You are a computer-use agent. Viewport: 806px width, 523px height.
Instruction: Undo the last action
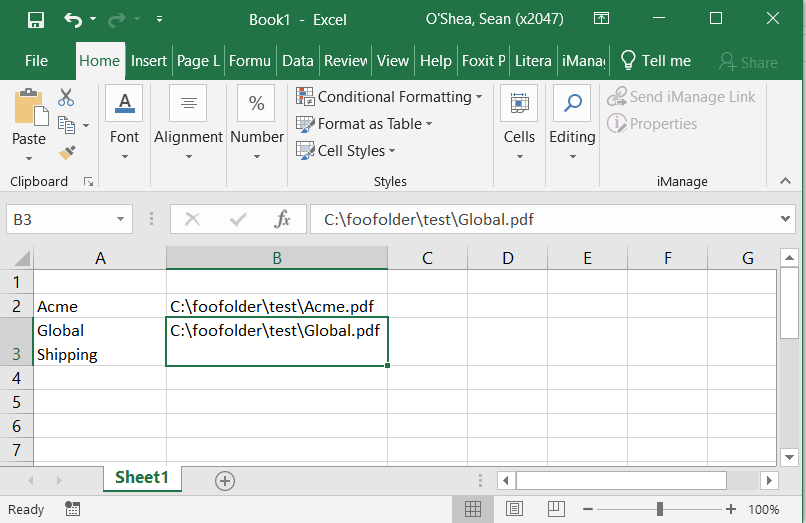pos(73,20)
